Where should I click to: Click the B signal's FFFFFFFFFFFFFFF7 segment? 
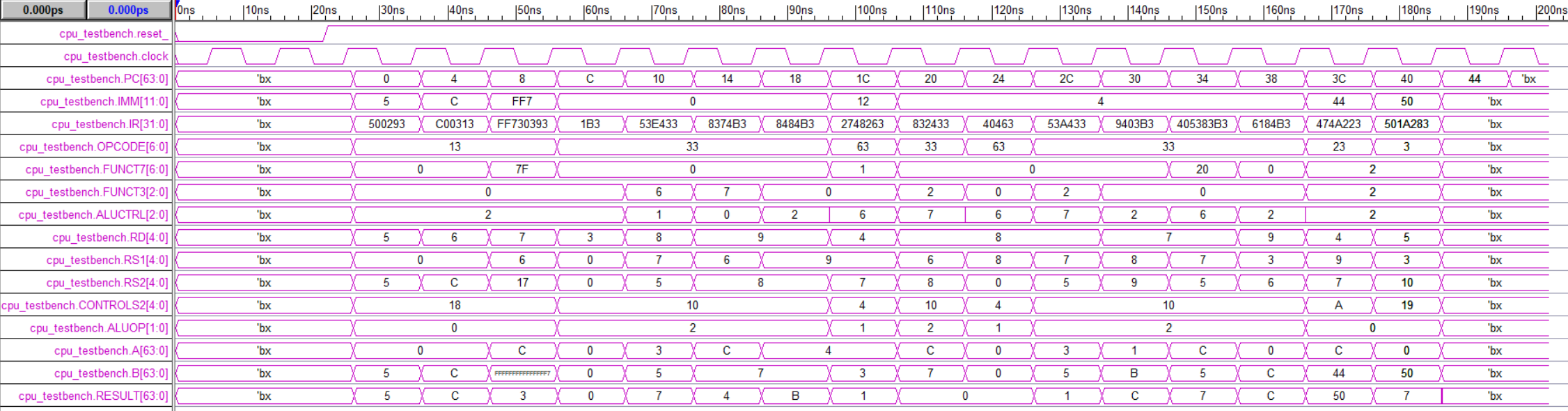(x=522, y=373)
